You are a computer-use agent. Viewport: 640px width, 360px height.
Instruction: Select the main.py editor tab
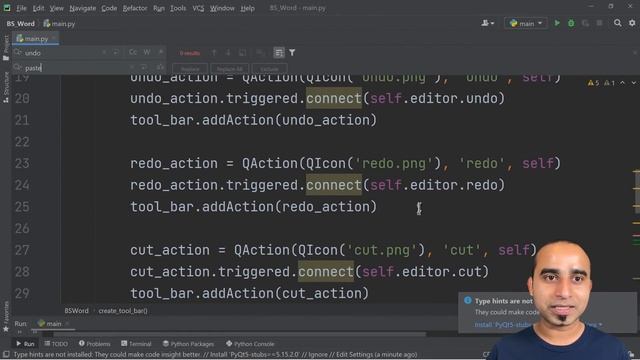[x=36, y=39]
